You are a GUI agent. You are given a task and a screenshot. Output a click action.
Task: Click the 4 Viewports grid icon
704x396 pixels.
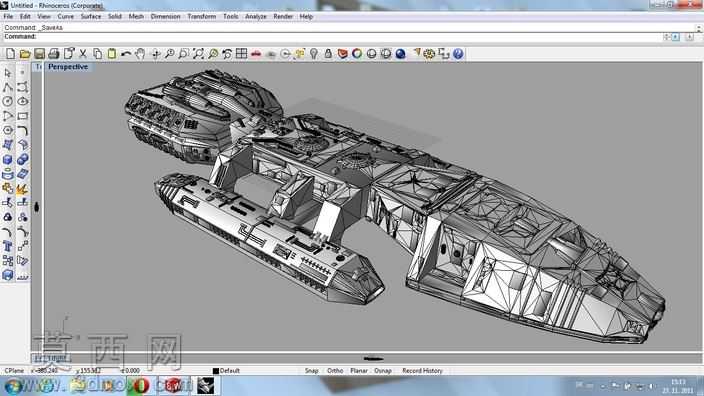pos(242,54)
